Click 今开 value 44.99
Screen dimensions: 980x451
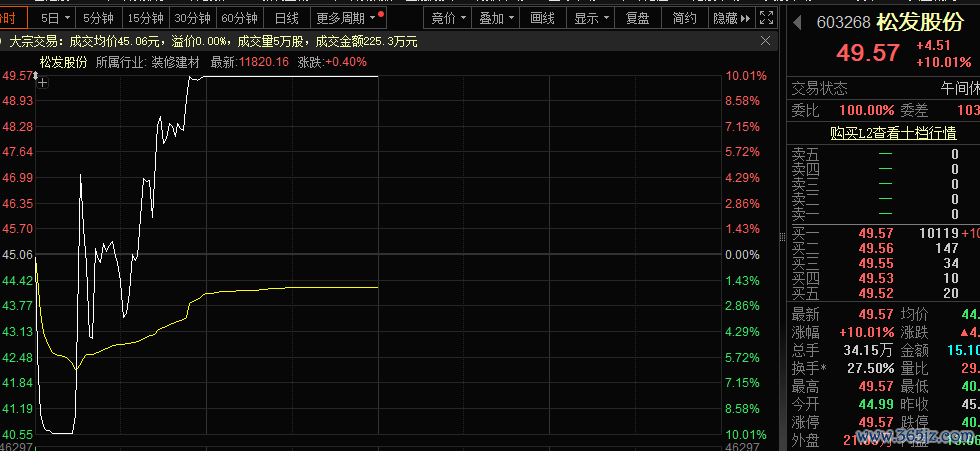point(876,404)
